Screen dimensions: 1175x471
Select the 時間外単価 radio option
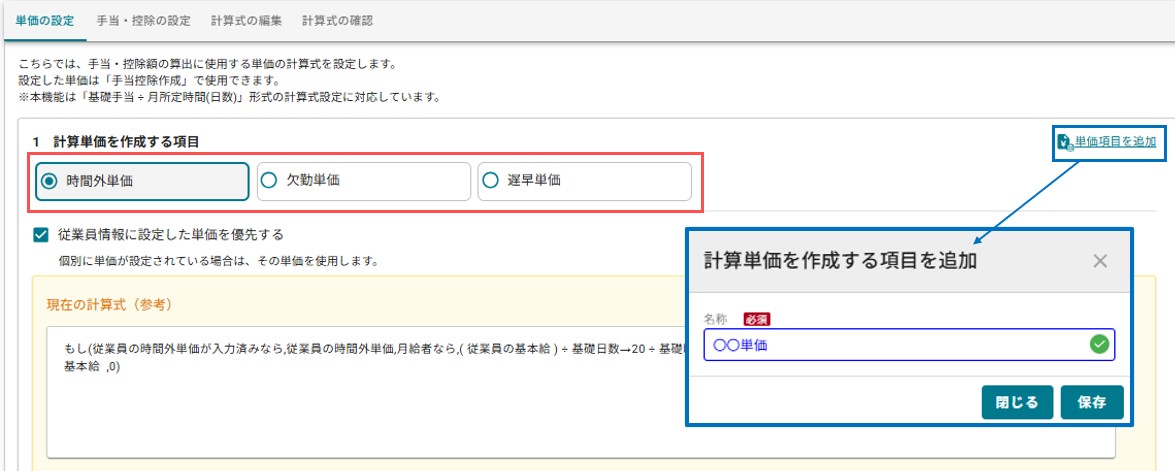[142, 181]
